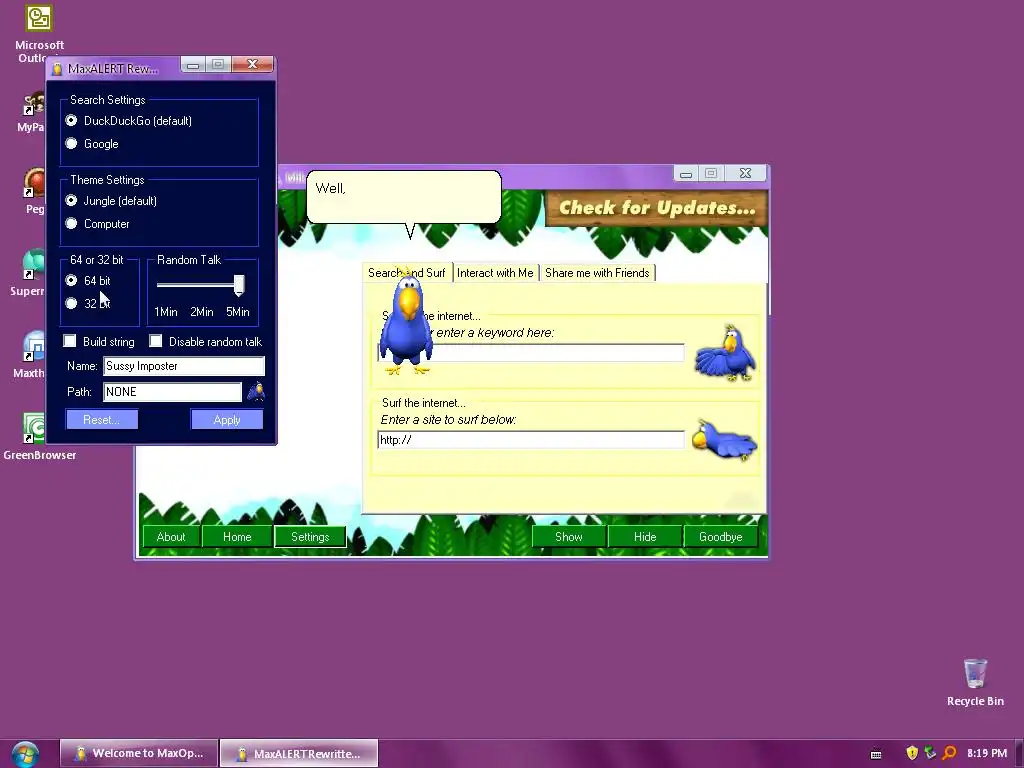
Task: Click the Hide button
Action: (x=645, y=536)
